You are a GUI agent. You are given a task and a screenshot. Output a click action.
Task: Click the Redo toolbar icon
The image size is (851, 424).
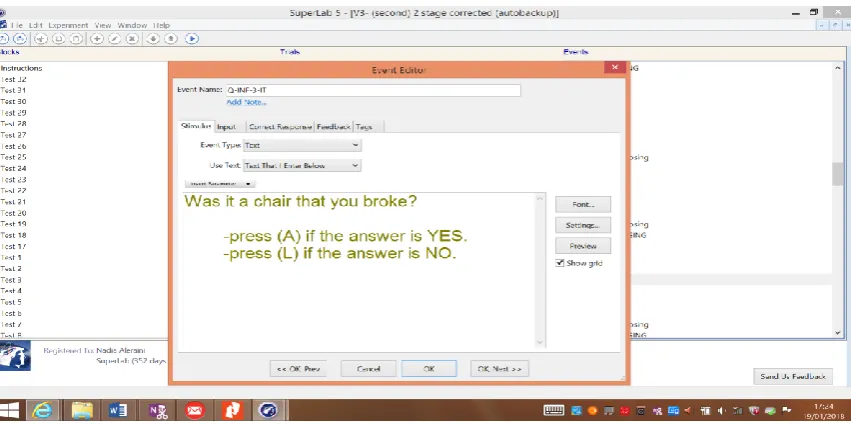tap(20, 39)
